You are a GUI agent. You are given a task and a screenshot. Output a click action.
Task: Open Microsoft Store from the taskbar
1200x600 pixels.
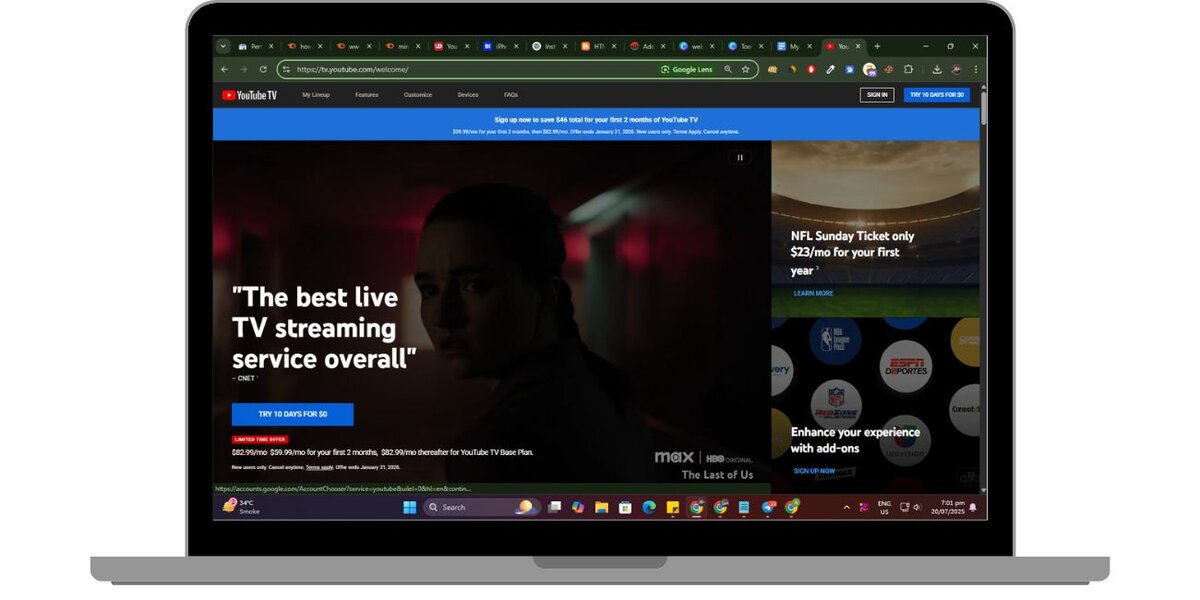625,507
